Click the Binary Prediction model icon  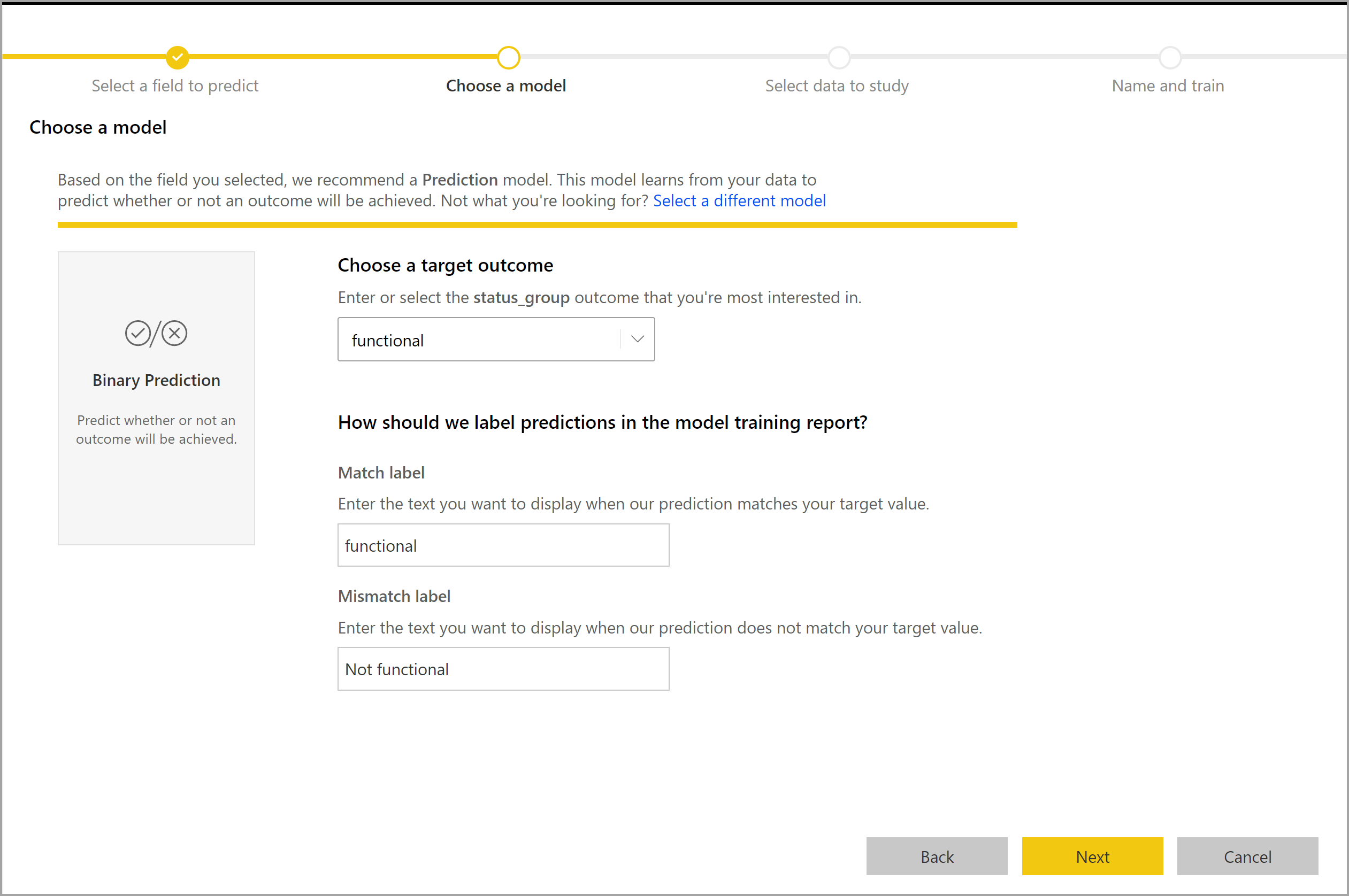[155, 333]
